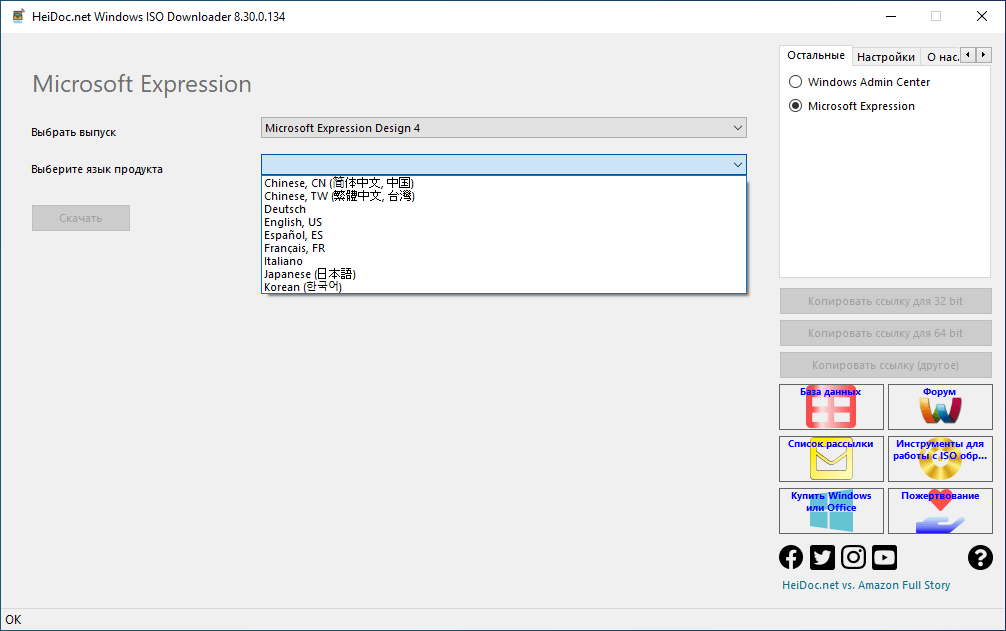Expand the Выбрать выпуск edition dropdown
1006x631 pixels.
[x=504, y=128]
